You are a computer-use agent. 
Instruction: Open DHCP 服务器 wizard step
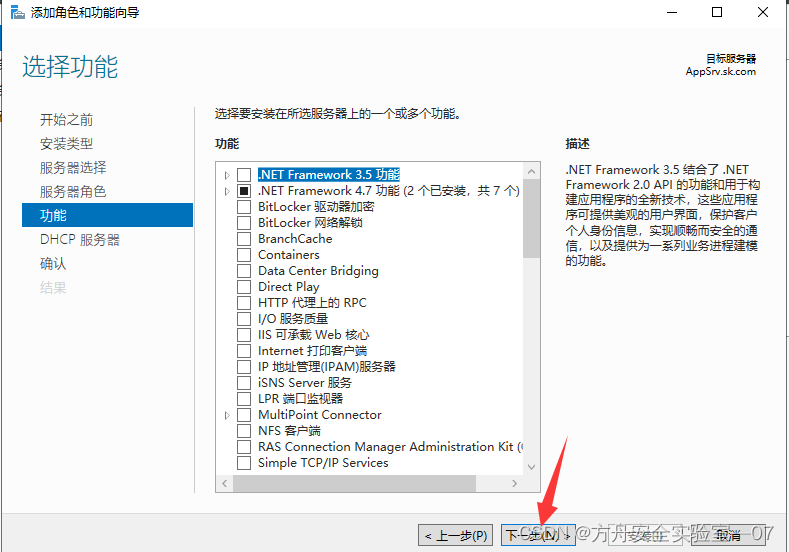point(80,240)
